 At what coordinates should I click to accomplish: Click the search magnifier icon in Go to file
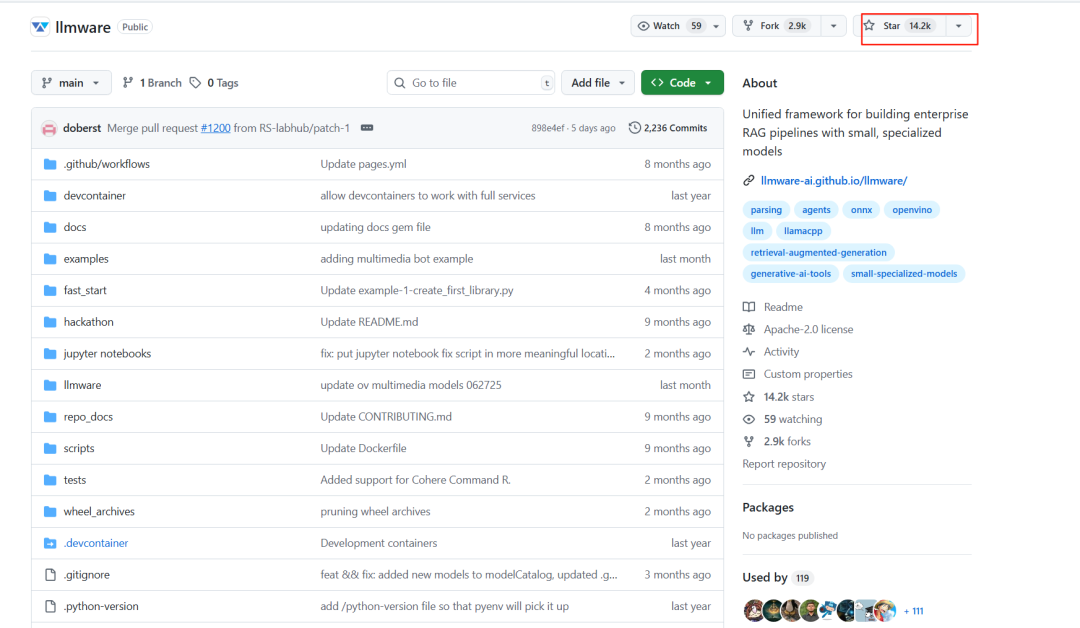399,83
